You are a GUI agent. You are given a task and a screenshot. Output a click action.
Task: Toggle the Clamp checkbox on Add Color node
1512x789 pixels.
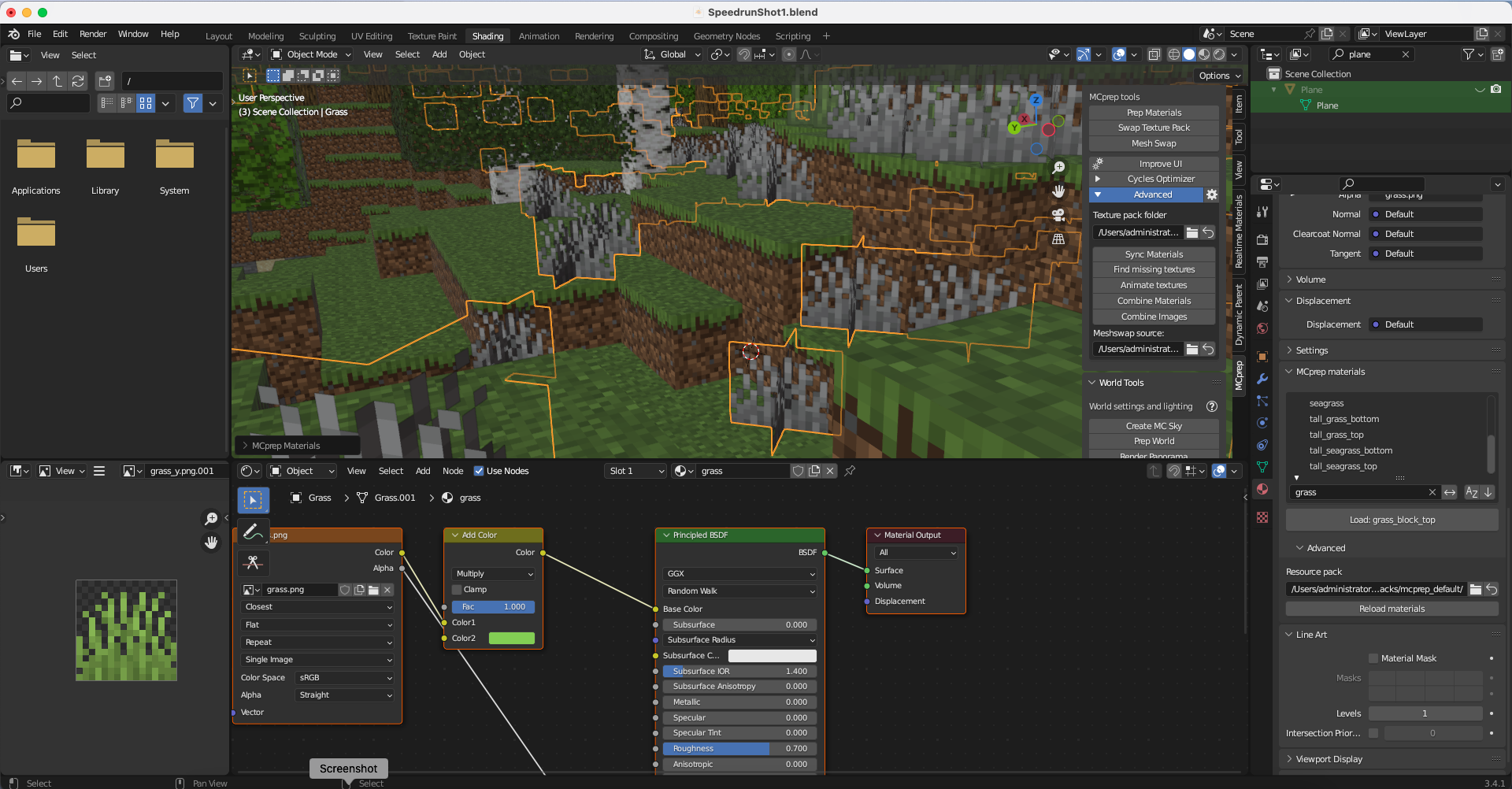(x=457, y=589)
